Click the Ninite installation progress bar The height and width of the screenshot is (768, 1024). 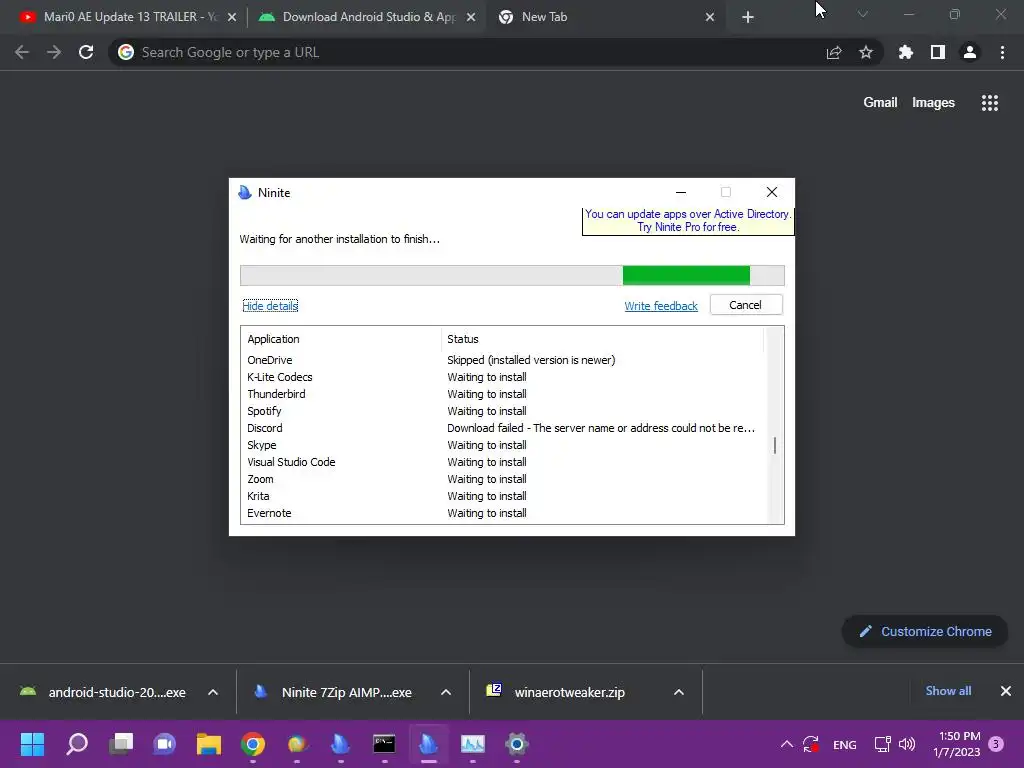512,276
